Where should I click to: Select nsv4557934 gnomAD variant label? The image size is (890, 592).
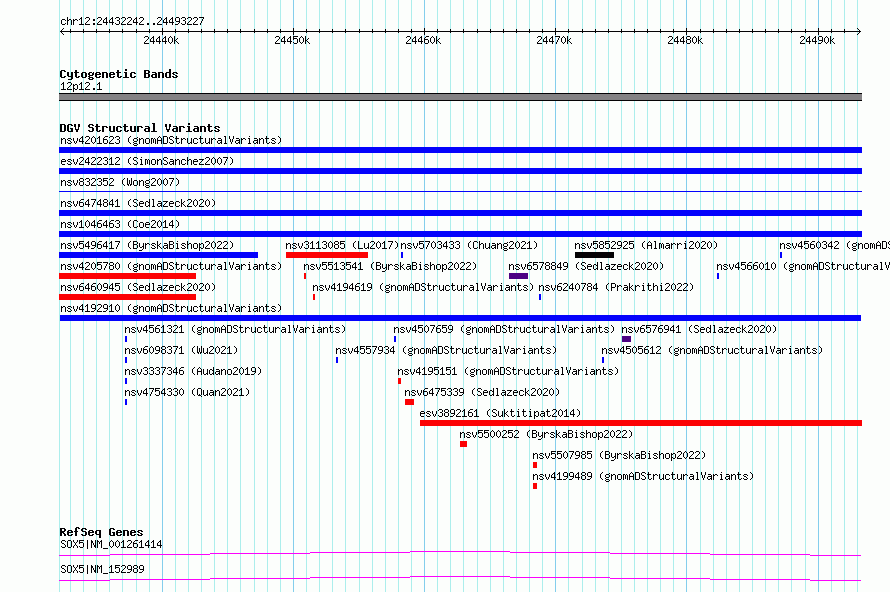coord(446,350)
